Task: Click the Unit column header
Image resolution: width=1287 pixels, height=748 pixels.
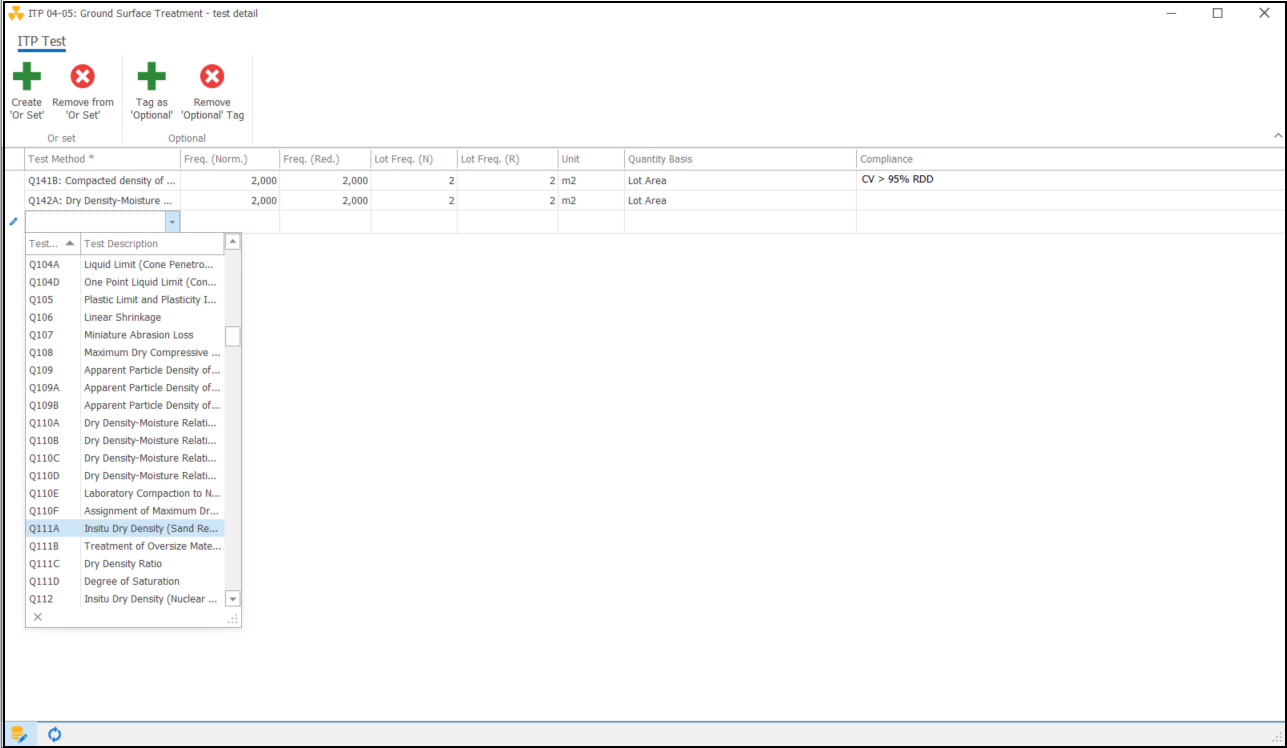Action: click(591, 159)
